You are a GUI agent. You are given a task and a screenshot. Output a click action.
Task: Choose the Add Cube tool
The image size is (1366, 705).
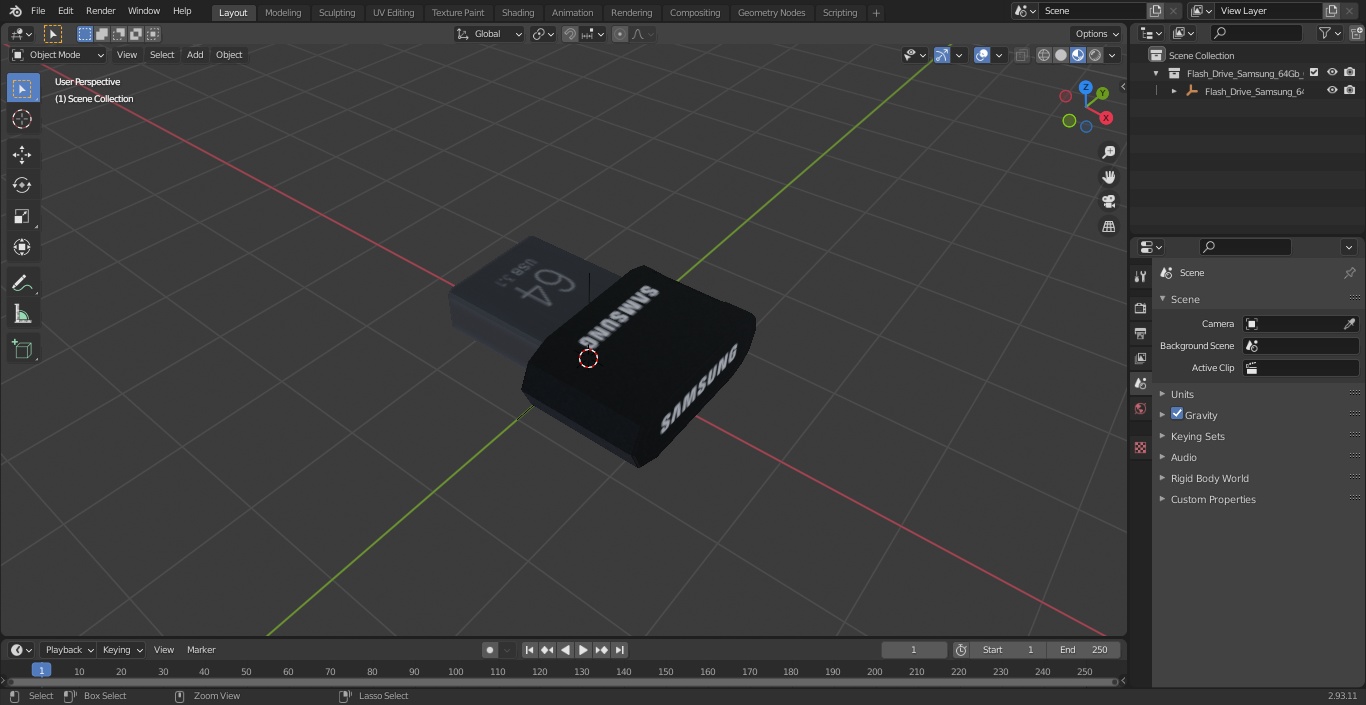[x=22, y=350]
